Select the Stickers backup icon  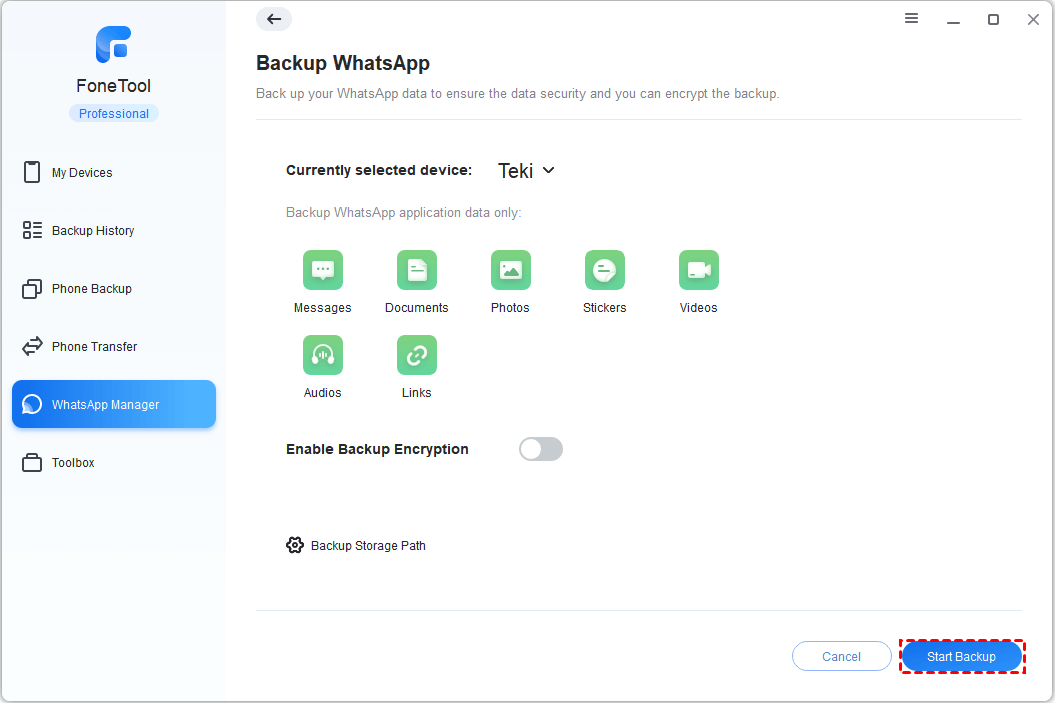pyautogui.click(x=604, y=269)
